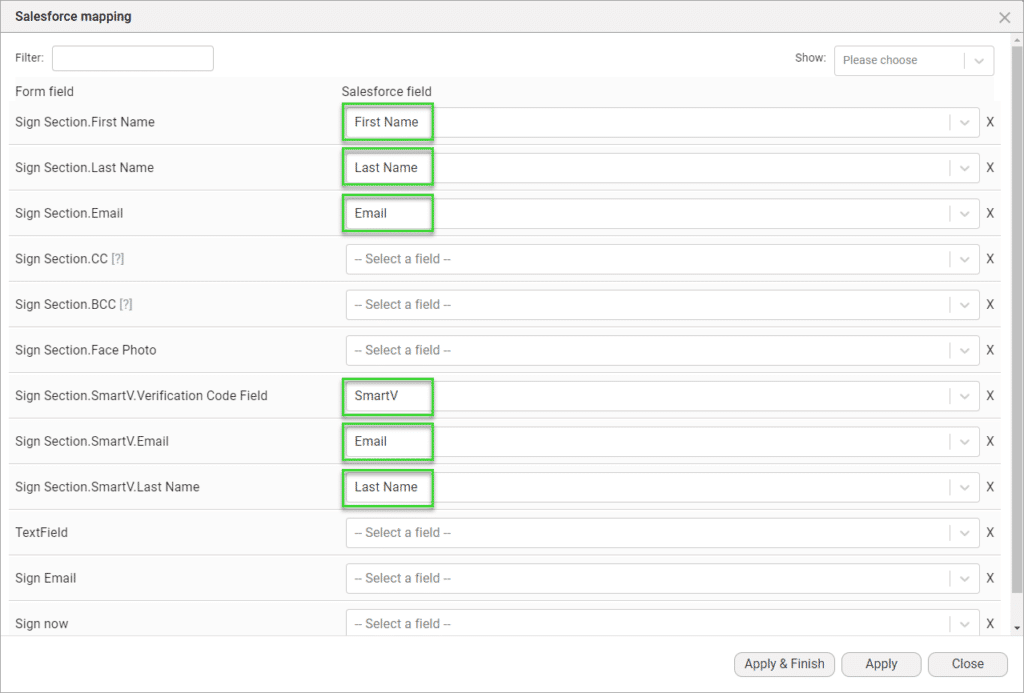The image size is (1024, 693).
Task: Remove the Sign Section.Last Name mapping via X
Action: pyautogui.click(x=990, y=168)
